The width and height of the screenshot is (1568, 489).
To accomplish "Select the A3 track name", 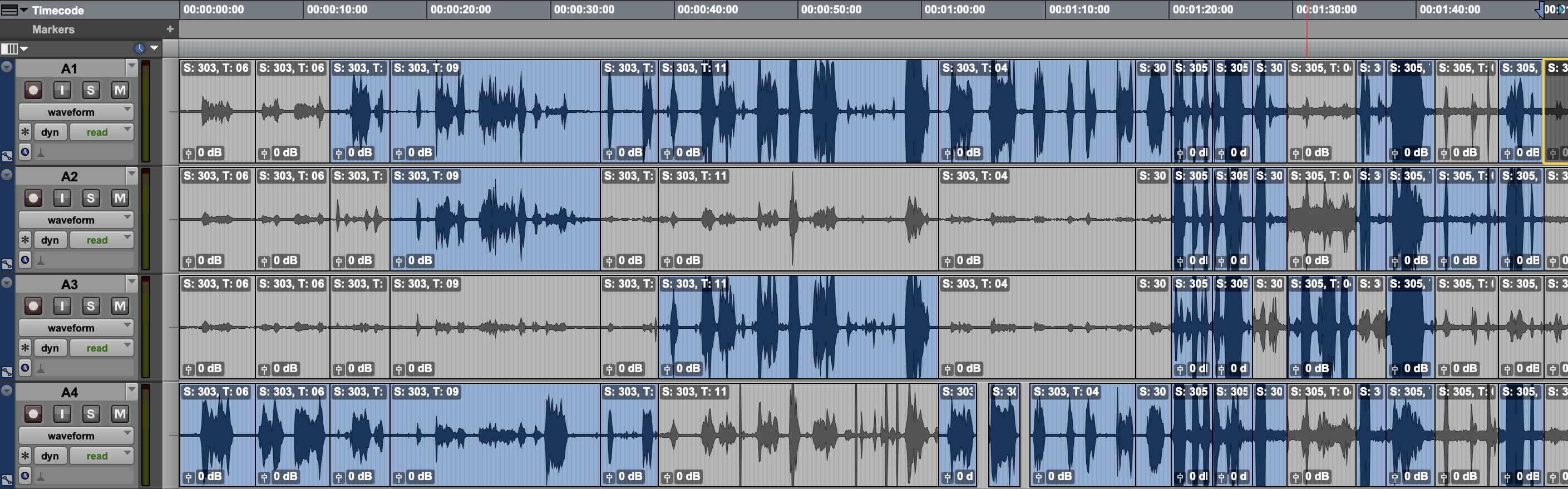I will click(70, 284).
